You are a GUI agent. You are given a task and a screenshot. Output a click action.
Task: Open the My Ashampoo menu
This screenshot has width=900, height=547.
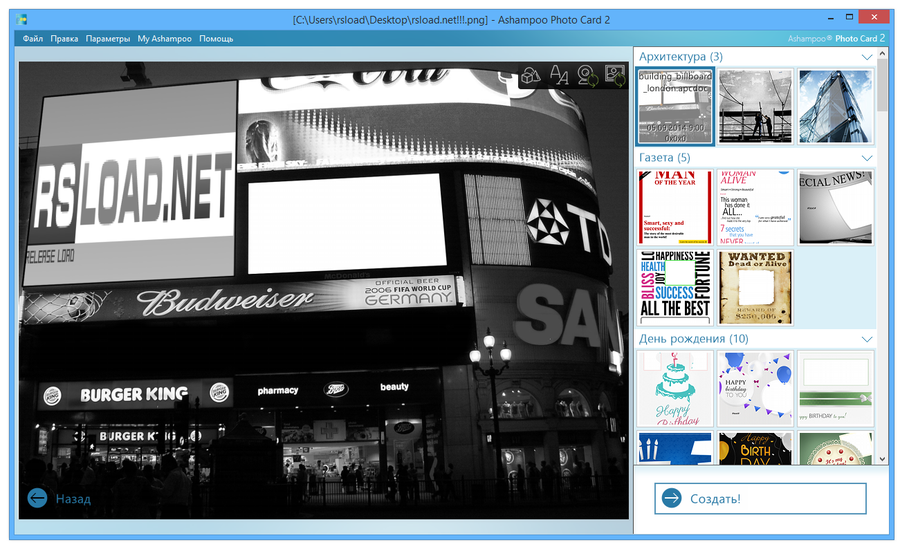tap(164, 38)
